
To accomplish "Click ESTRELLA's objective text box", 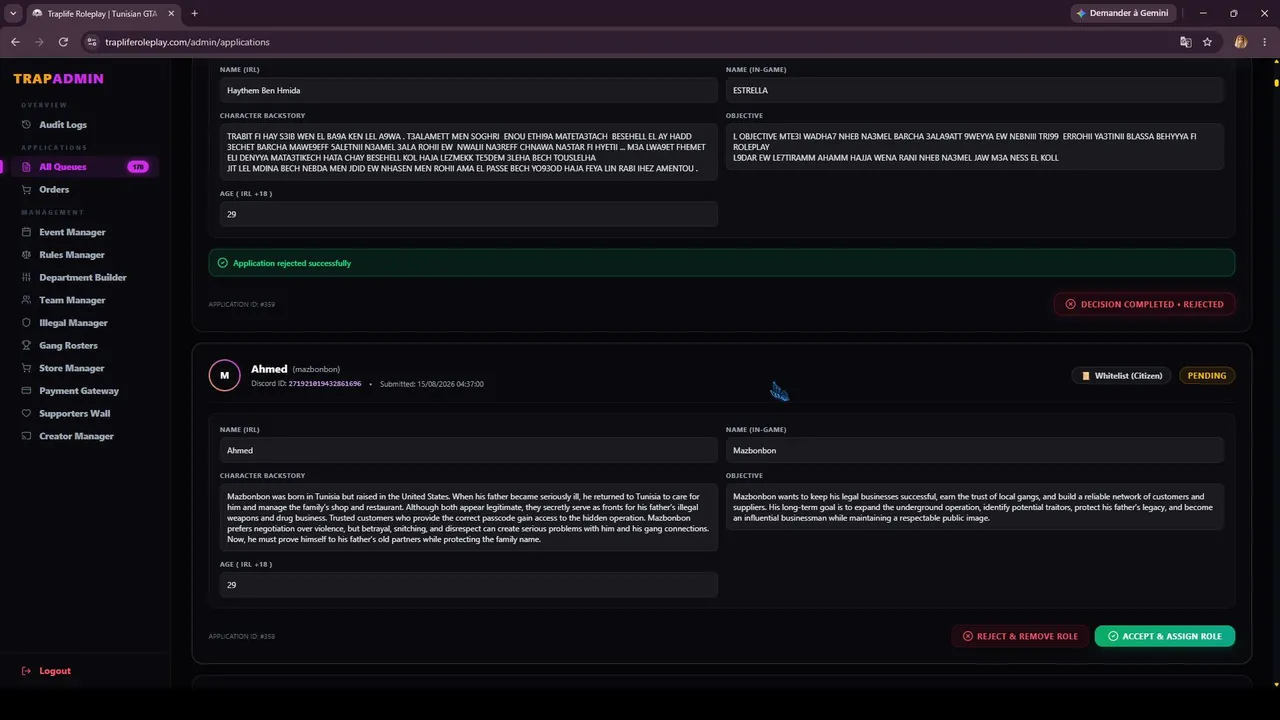I will pos(975,147).
